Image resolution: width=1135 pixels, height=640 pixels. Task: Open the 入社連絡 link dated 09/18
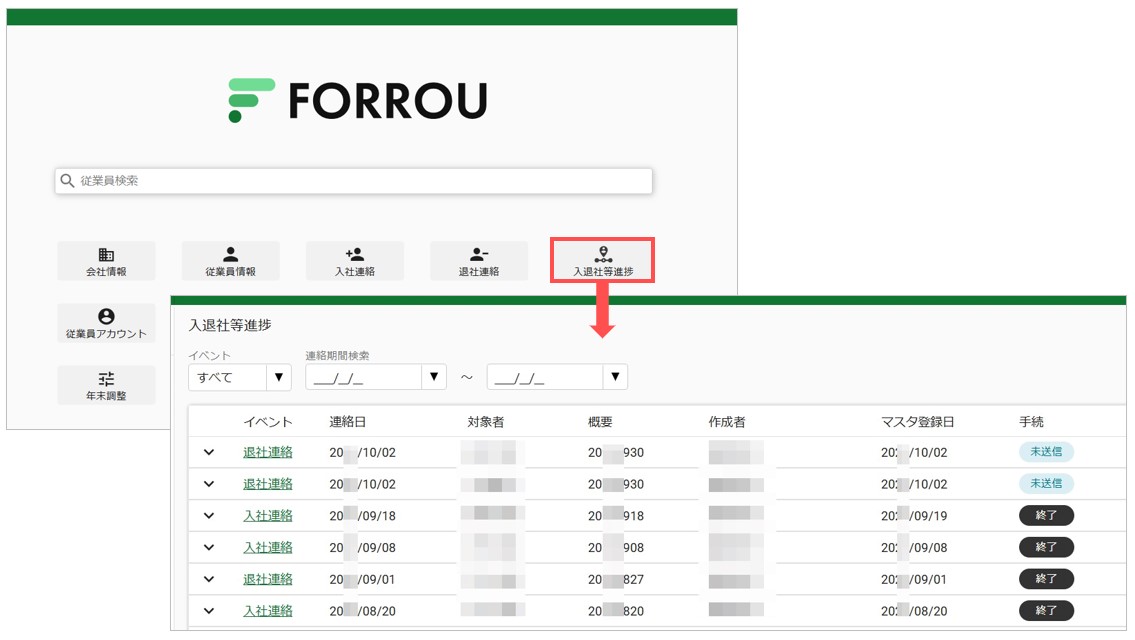268,515
